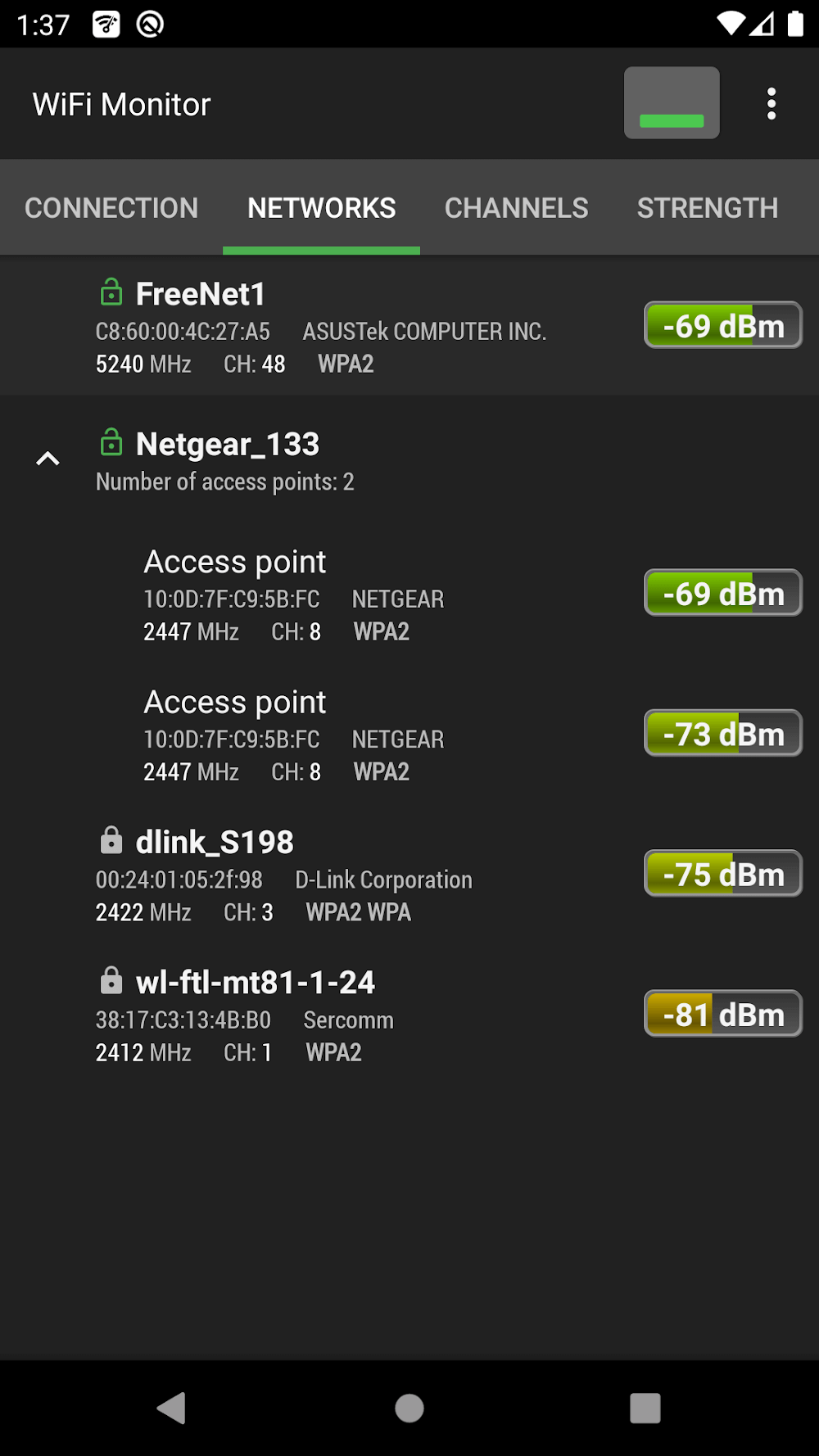Switch to the Connection tab
Image resolution: width=819 pixels, height=1456 pixels.
[111, 208]
